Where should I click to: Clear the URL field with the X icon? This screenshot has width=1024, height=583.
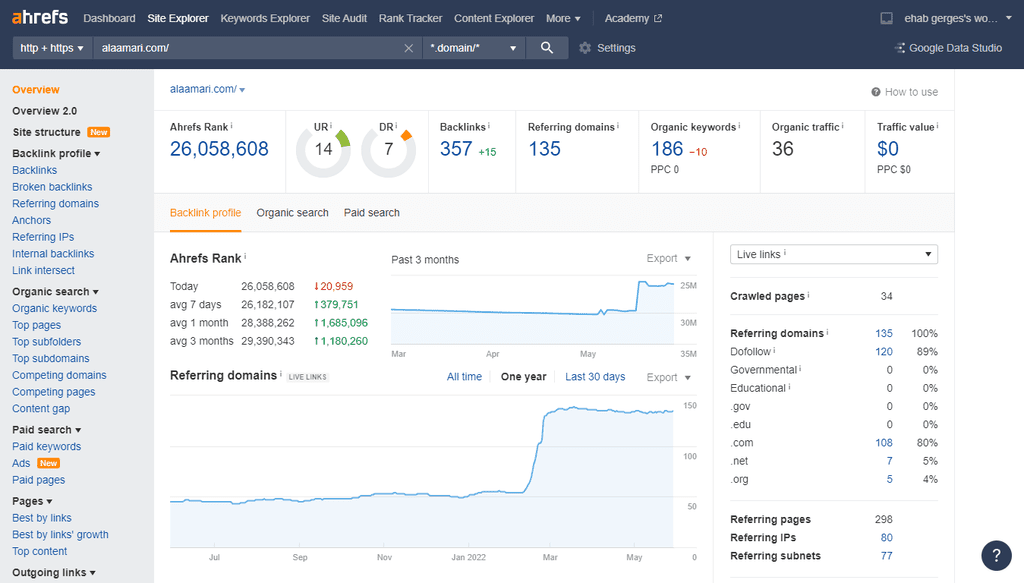coord(408,48)
